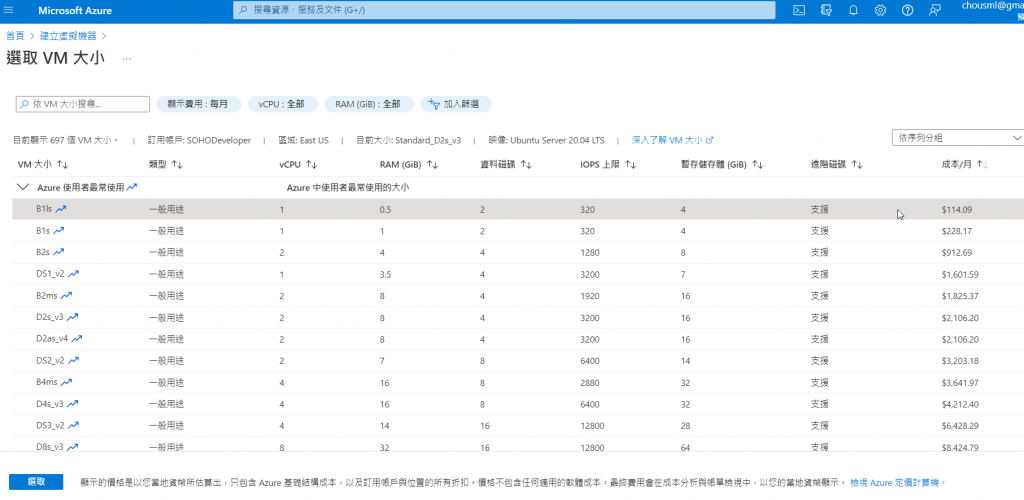Select the D4s_v3 VM size row
This screenshot has height=500, width=1024.
(x=518, y=403)
